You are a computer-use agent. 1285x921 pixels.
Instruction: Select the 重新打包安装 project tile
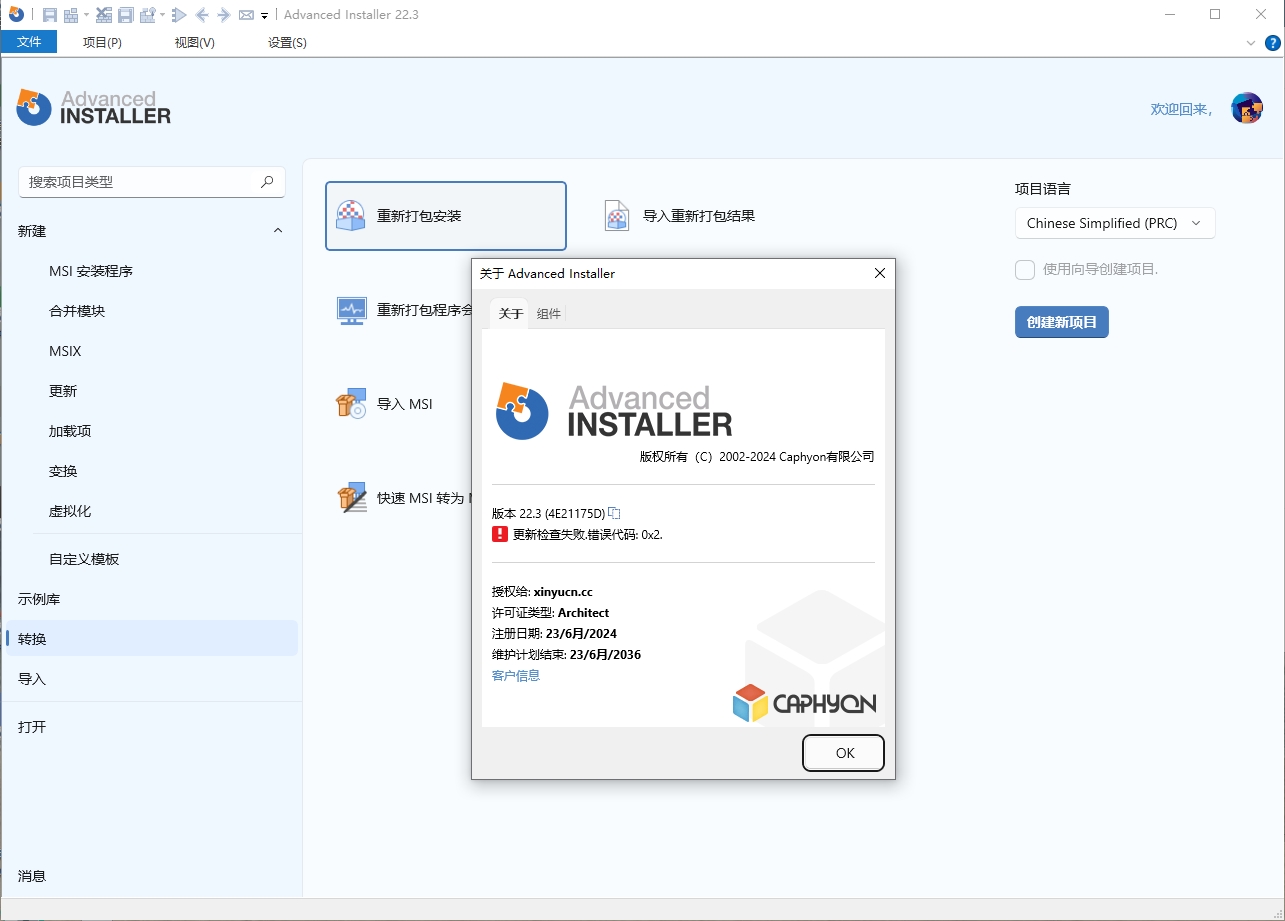[446, 215]
